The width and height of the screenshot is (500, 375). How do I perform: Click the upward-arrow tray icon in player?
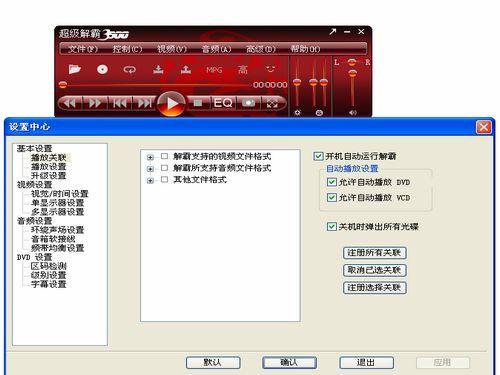point(186,69)
